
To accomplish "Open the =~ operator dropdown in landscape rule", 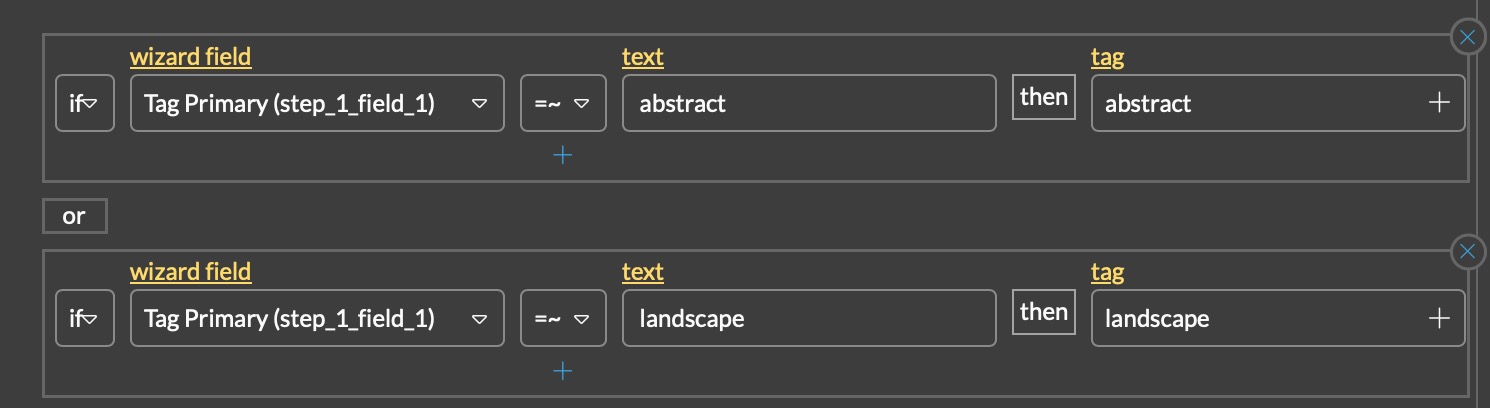I will [563, 319].
